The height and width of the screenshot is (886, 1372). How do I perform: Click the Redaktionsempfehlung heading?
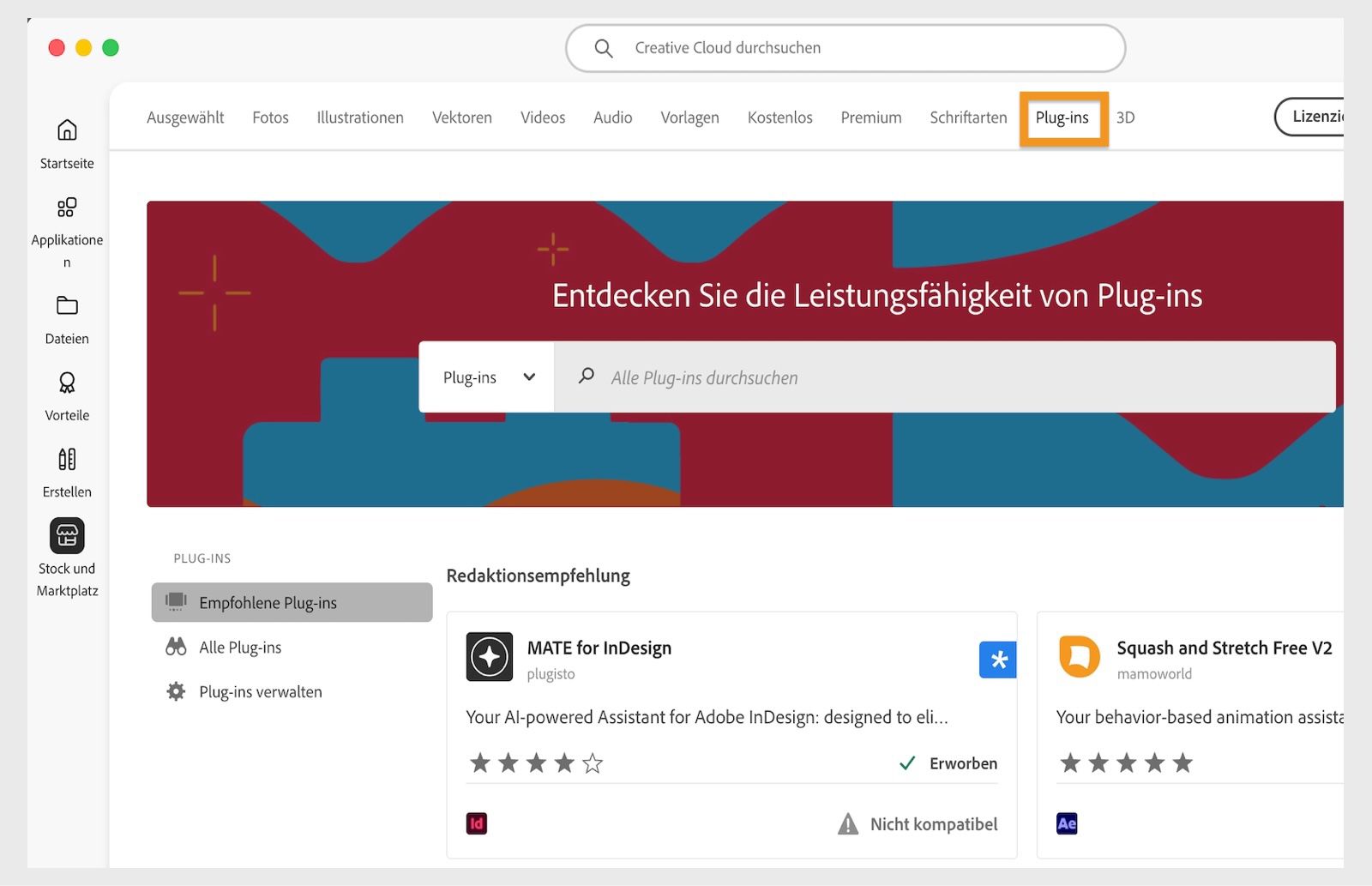(x=539, y=576)
